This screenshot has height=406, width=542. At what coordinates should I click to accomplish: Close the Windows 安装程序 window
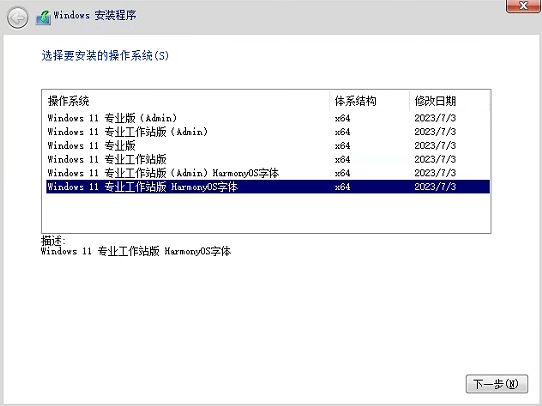(x=523, y=6)
